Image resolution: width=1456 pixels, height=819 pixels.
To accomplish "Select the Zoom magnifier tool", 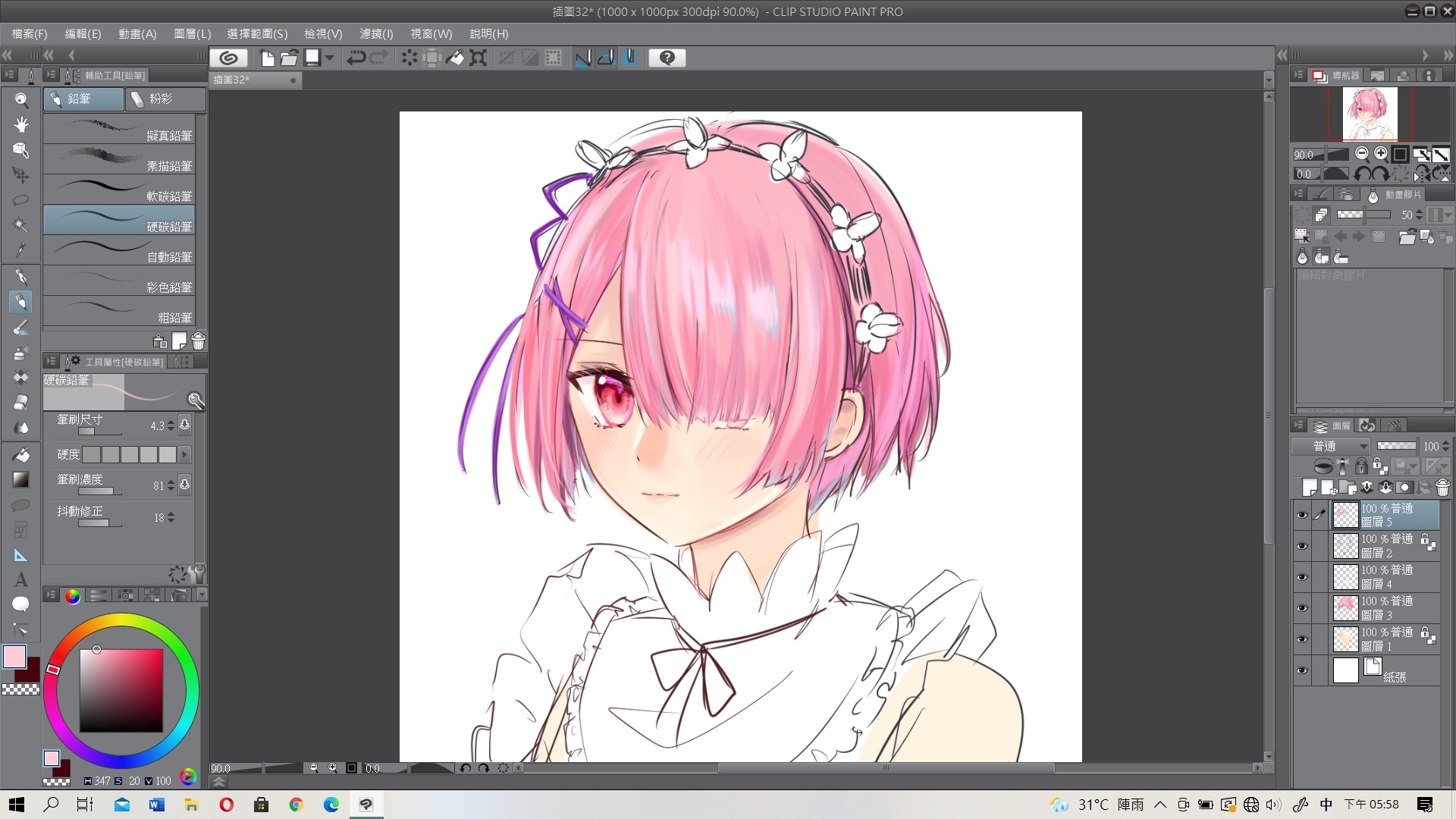I will pos(21,99).
